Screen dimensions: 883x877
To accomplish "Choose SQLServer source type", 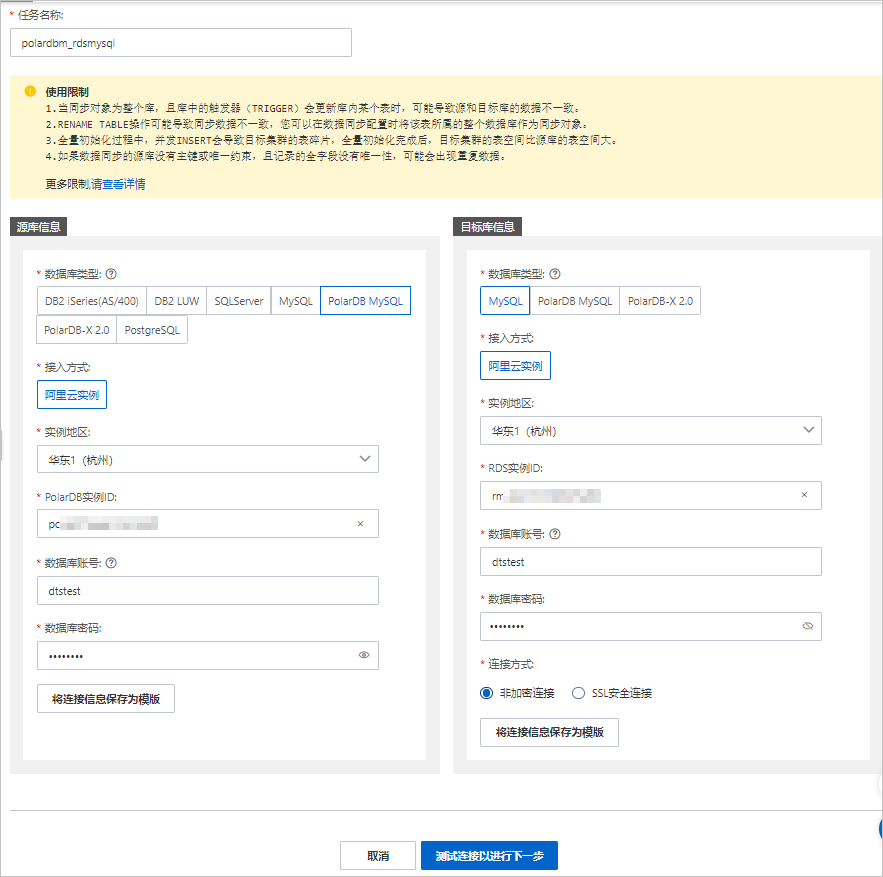I will pos(239,301).
